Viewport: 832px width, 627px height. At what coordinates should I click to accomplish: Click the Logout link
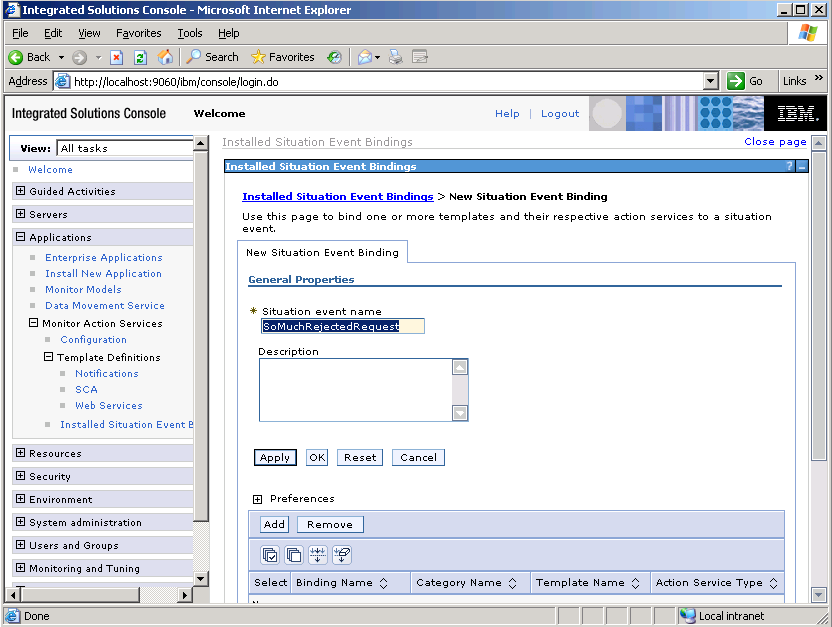pos(560,114)
